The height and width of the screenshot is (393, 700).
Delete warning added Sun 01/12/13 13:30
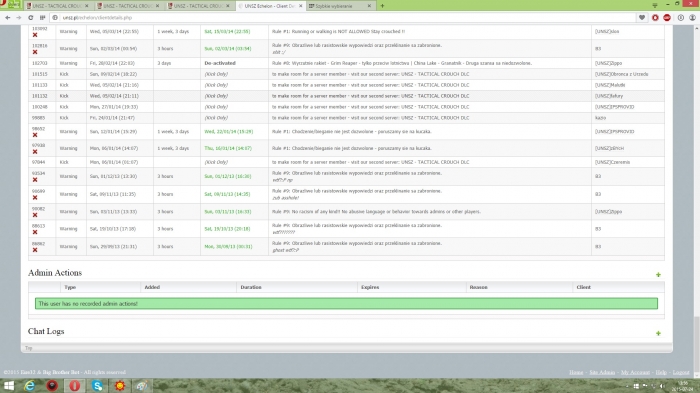pos(35,180)
